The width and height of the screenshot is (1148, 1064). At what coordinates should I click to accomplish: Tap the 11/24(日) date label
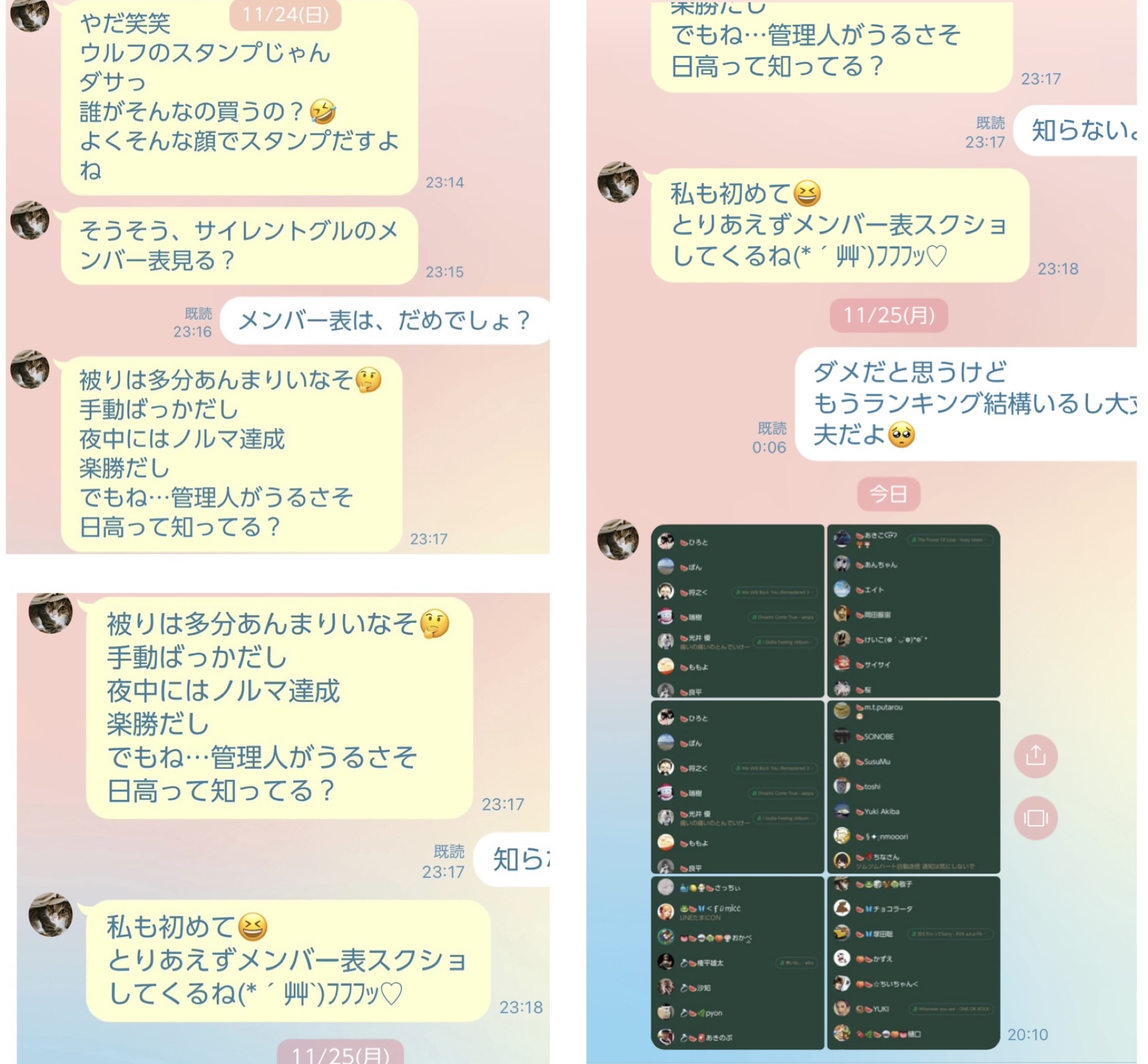pyautogui.click(x=286, y=14)
